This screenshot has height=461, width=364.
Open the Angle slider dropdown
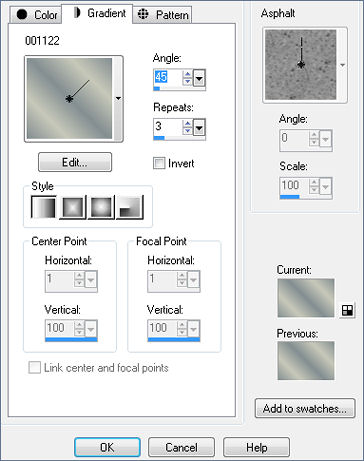[199, 79]
